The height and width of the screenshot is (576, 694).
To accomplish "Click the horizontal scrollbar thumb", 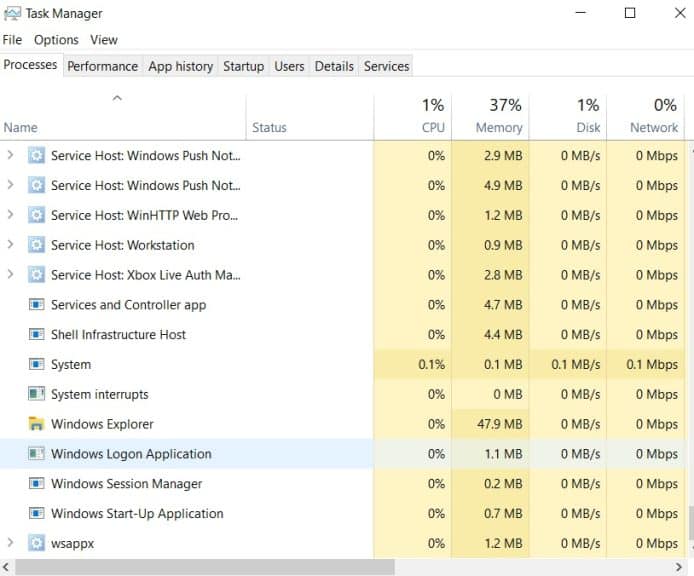I will [204, 567].
